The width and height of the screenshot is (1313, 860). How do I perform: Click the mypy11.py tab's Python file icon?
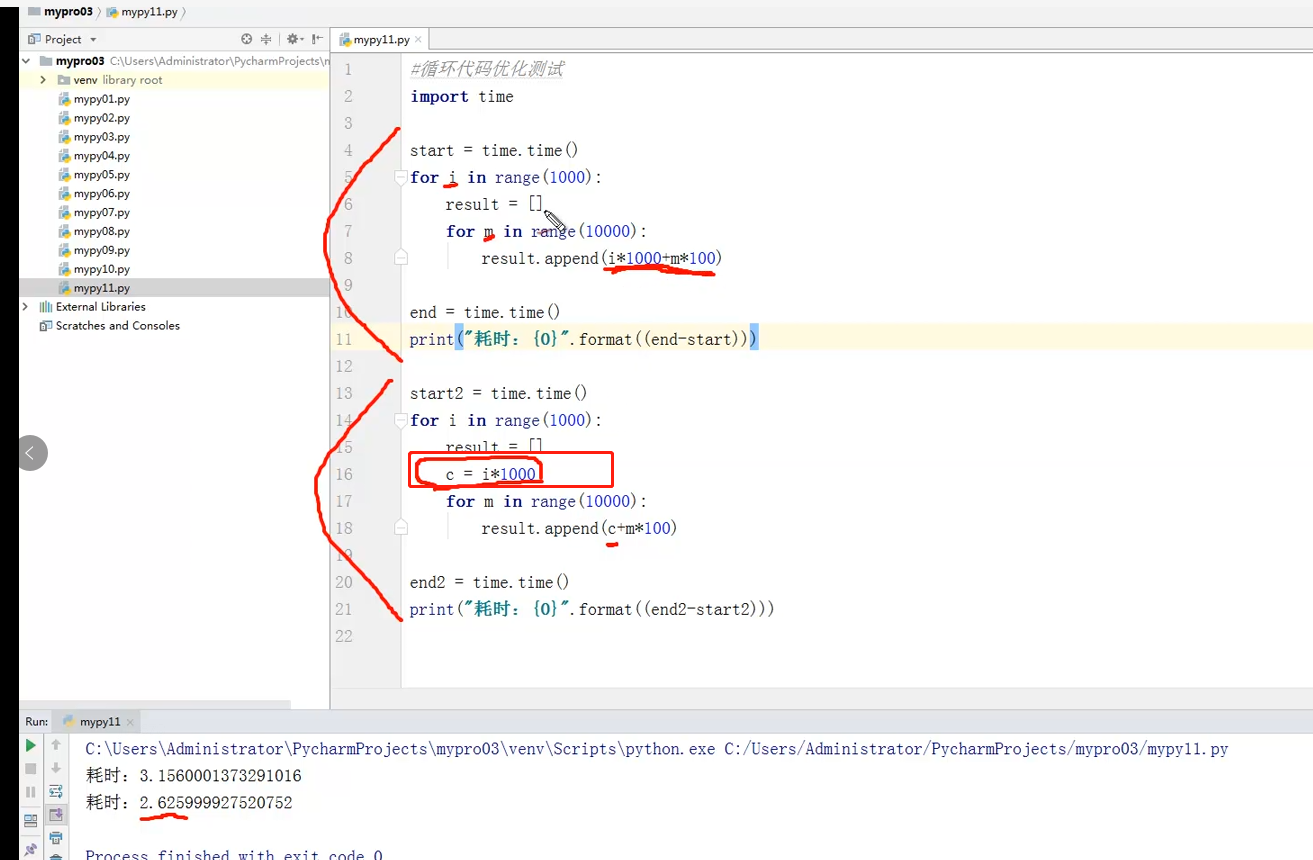(x=345, y=40)
